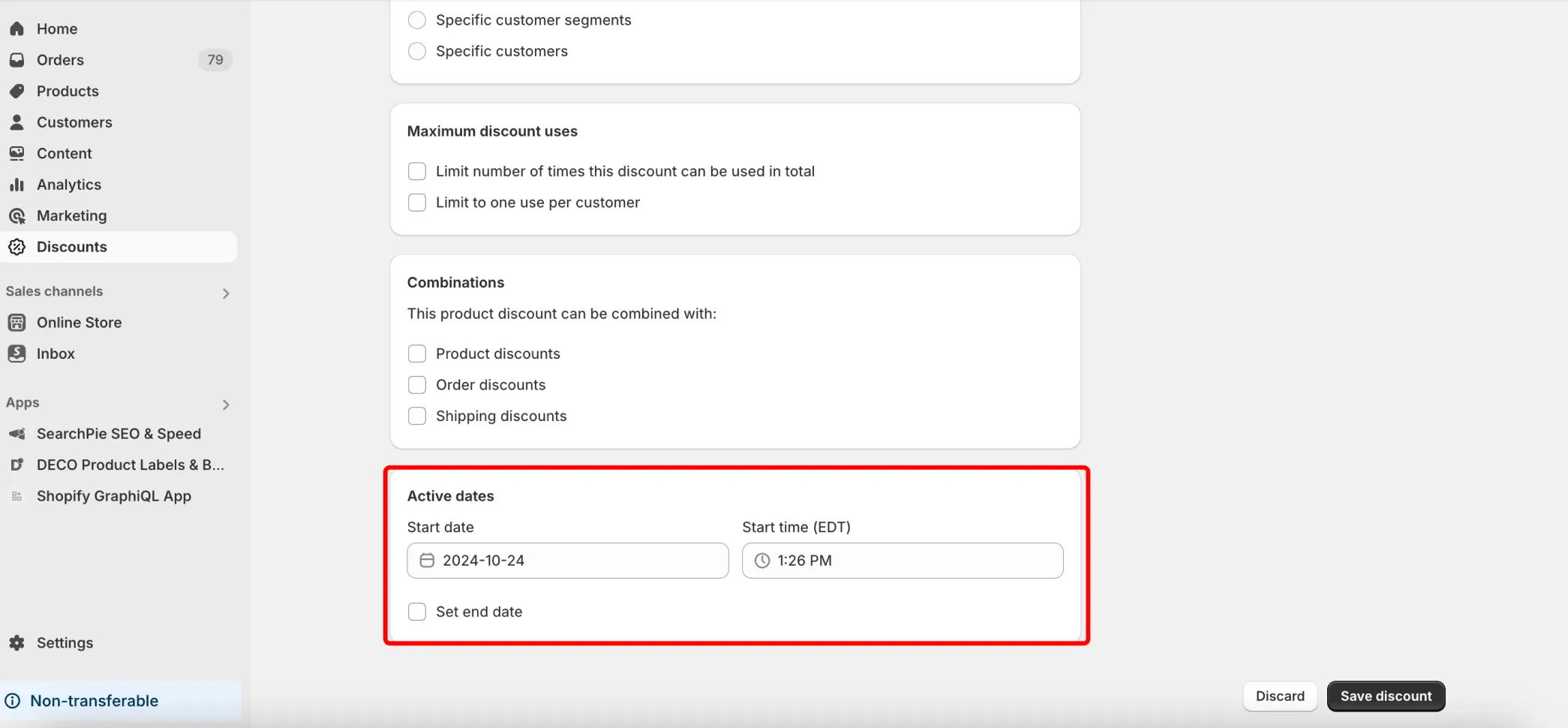This screenshot has width=1568, height=728.
Task: Open the Inbox channel link
Action: (119, 353)
